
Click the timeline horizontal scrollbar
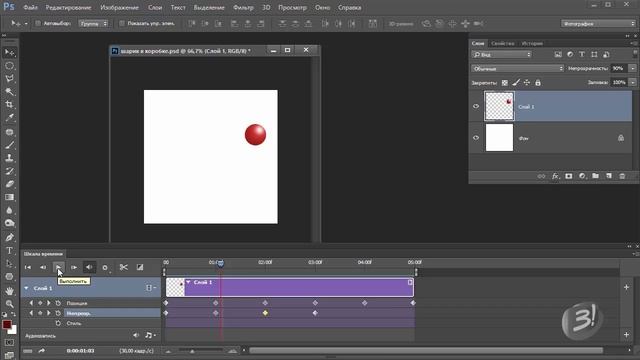point(426,351)
